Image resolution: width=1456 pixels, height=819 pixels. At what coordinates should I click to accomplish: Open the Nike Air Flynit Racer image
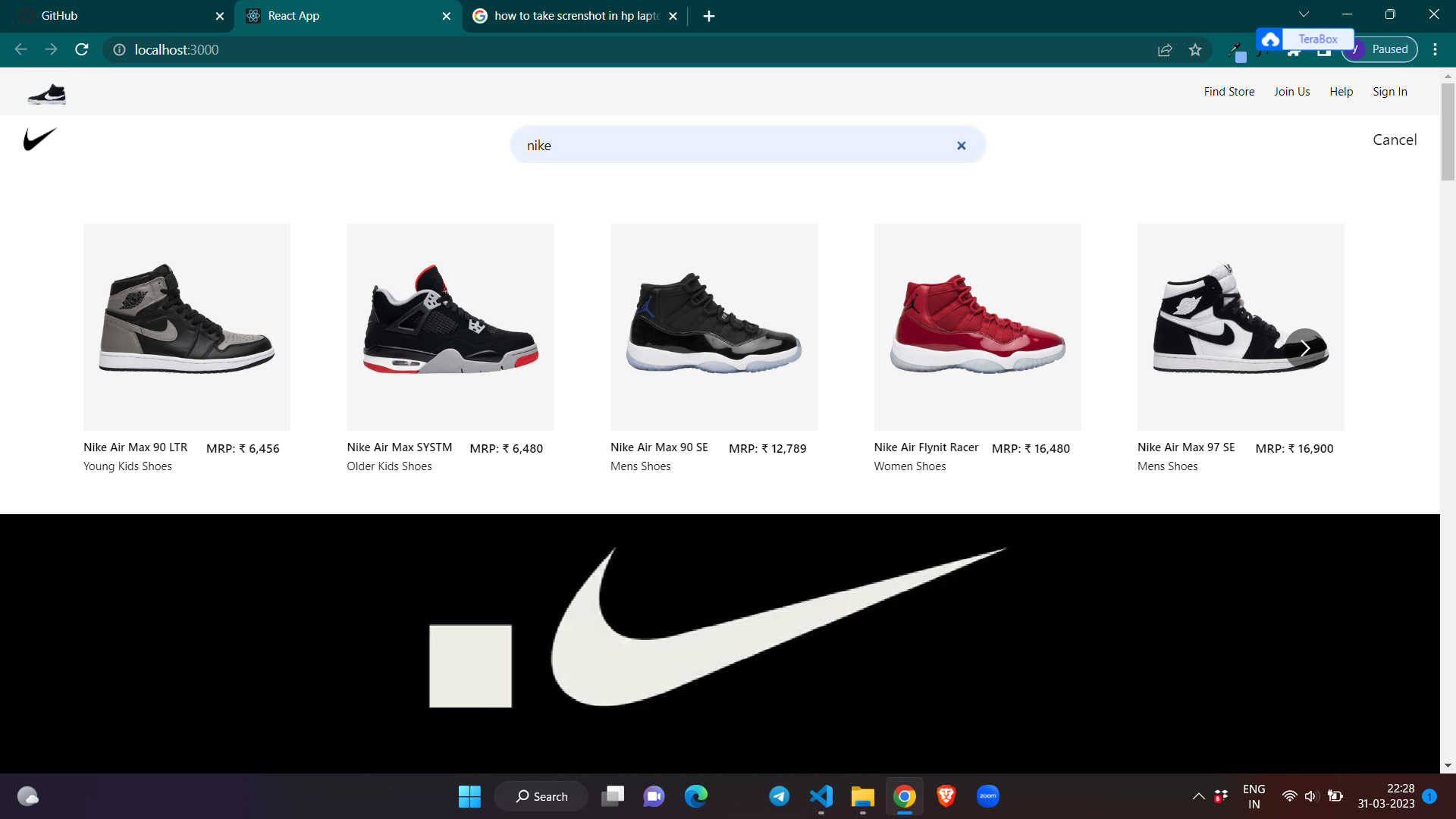[977, 327]
